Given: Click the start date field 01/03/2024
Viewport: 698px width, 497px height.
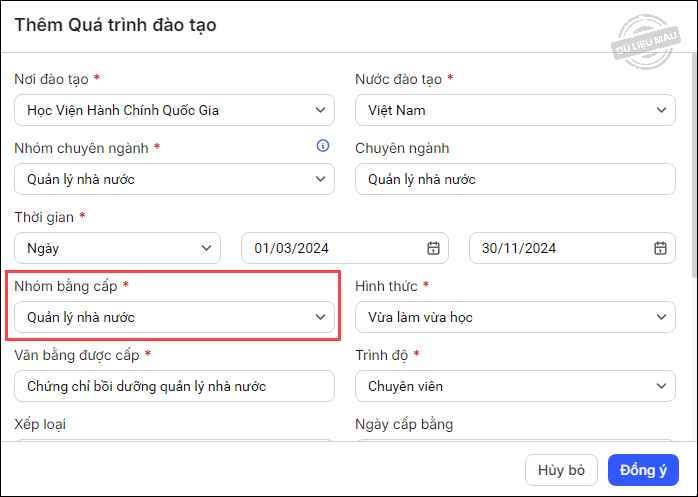Looking at the screenshot, I should point(330,248).
